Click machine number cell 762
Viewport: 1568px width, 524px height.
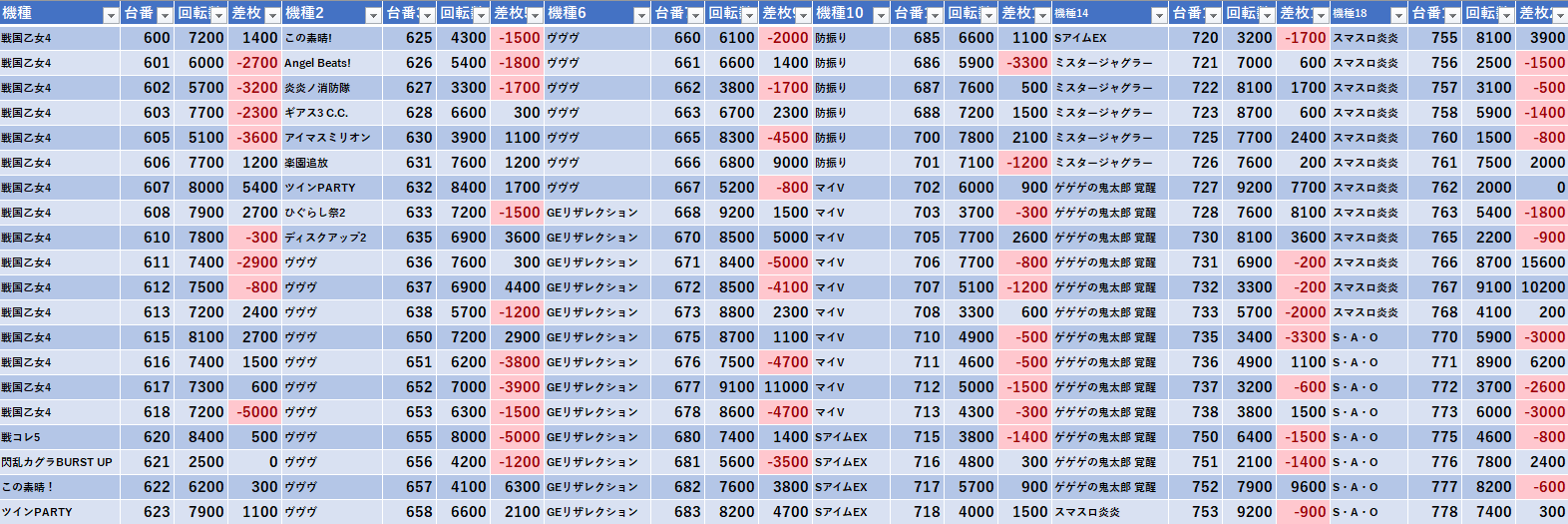pos(1434,188)
